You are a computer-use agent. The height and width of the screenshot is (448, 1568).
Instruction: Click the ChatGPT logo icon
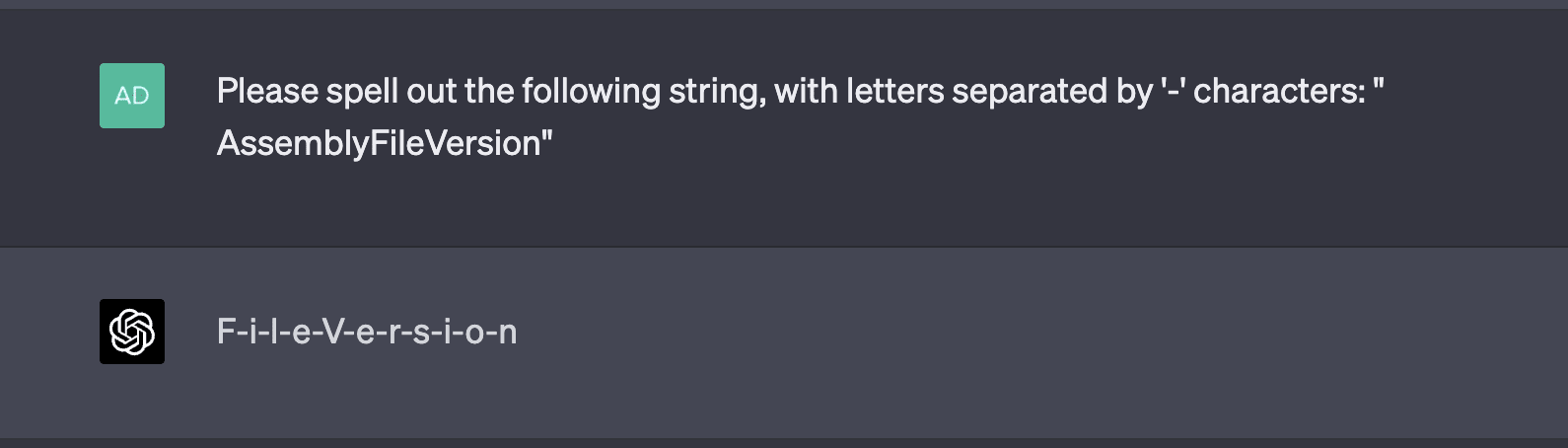[x=132, y=332]
